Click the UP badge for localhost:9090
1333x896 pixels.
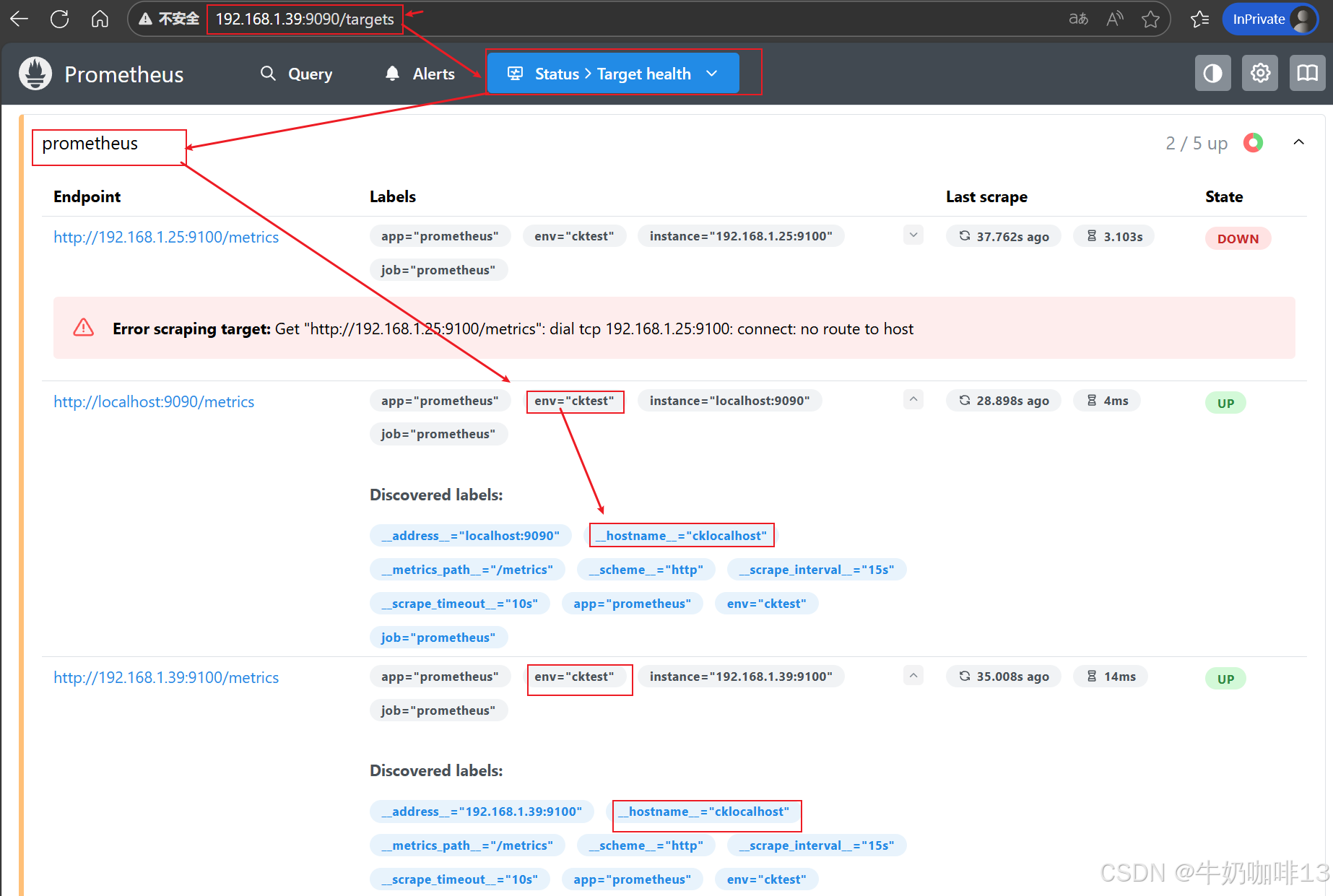(1225, 403)
